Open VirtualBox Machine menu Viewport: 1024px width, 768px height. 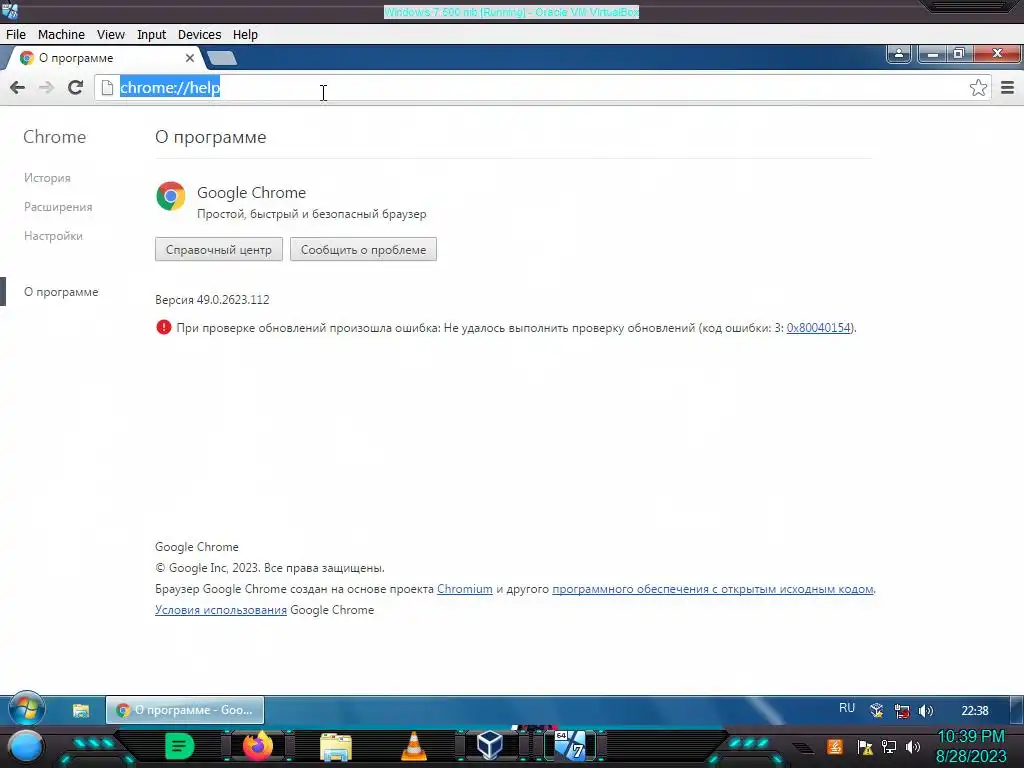(61, 35)
